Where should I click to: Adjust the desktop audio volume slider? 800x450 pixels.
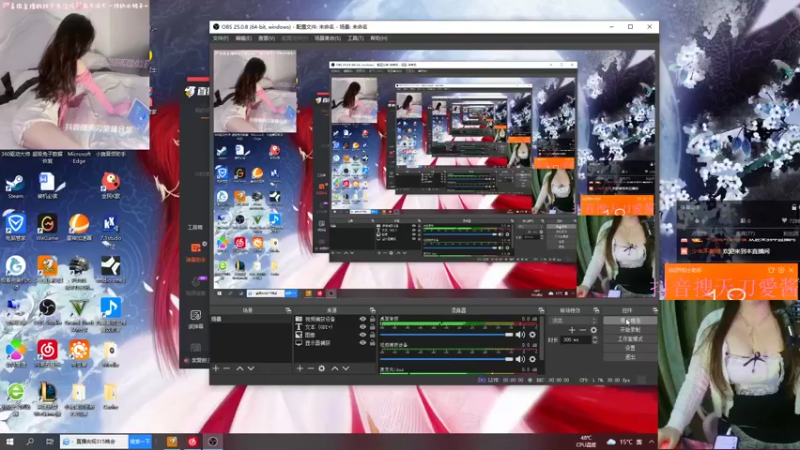[x=446, y=335]
